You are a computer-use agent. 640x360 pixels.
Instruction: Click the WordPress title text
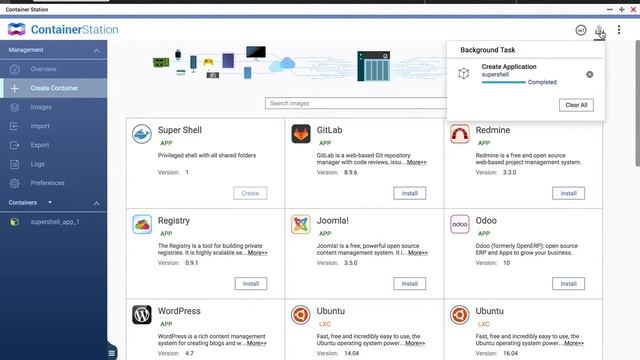pyautogui.click(x=179, y=311)
